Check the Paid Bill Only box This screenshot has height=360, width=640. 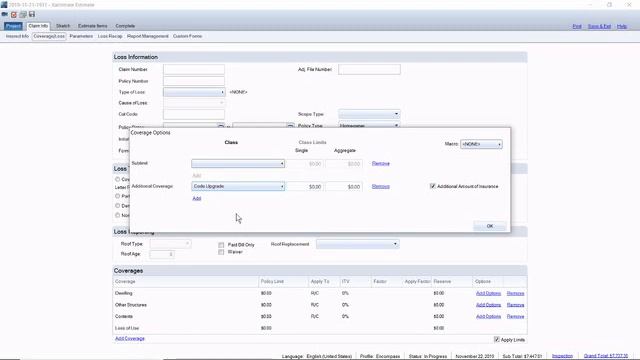[221, 245]
